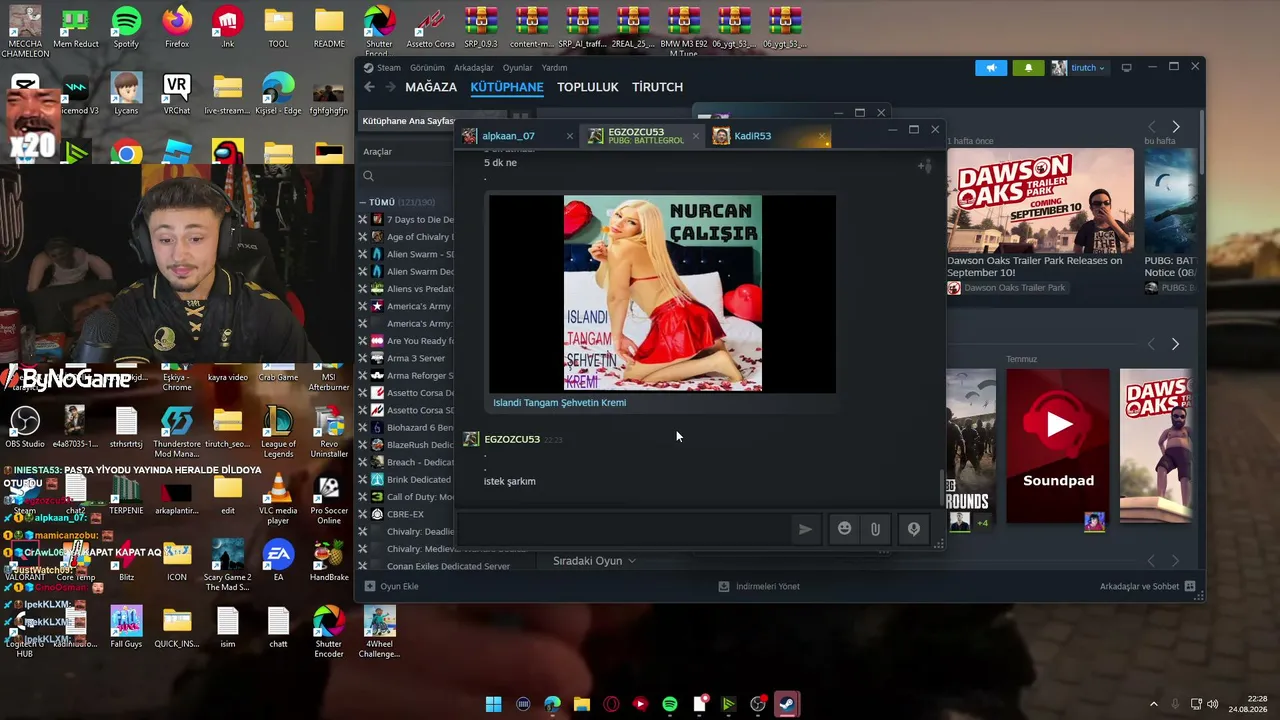The height and width of the screenshot is (720, 1280).
Task: Click the add-friend icon in chat
Action: (925, 165)
